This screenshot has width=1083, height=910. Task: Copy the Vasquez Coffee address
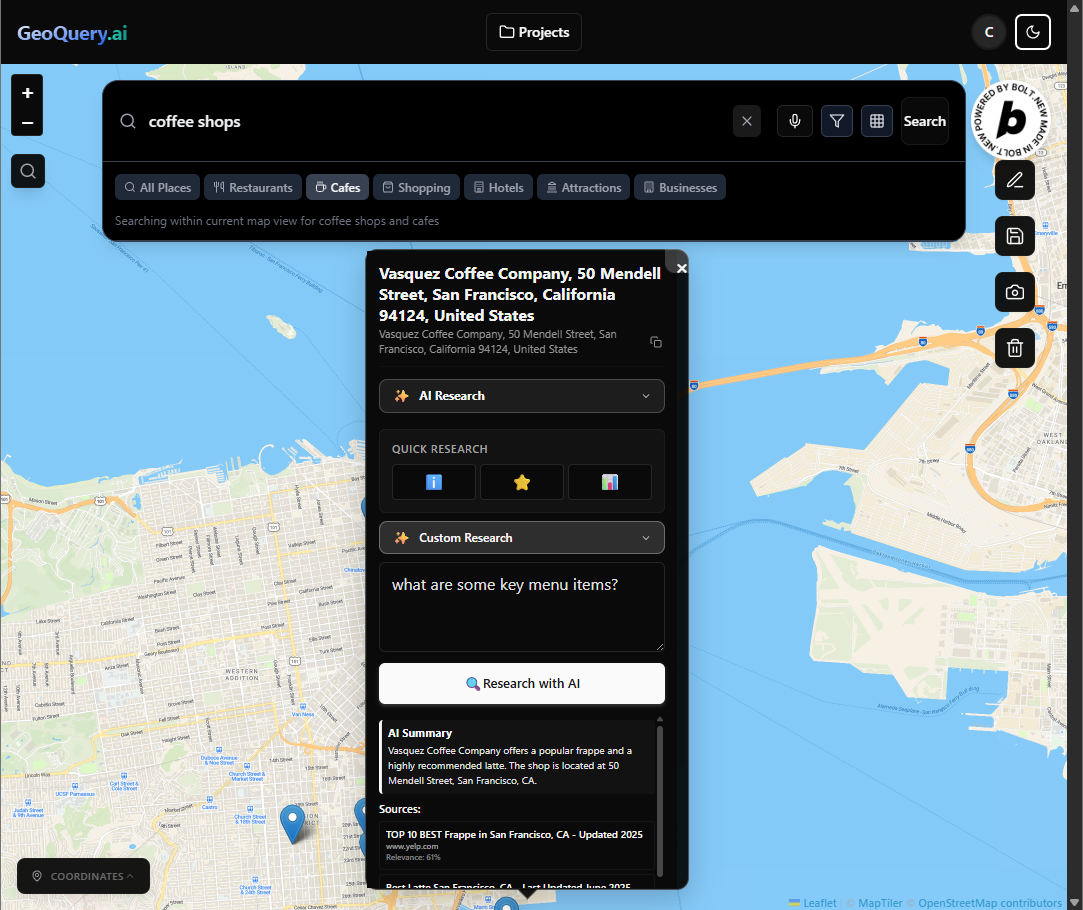click(x=656, y=342)
